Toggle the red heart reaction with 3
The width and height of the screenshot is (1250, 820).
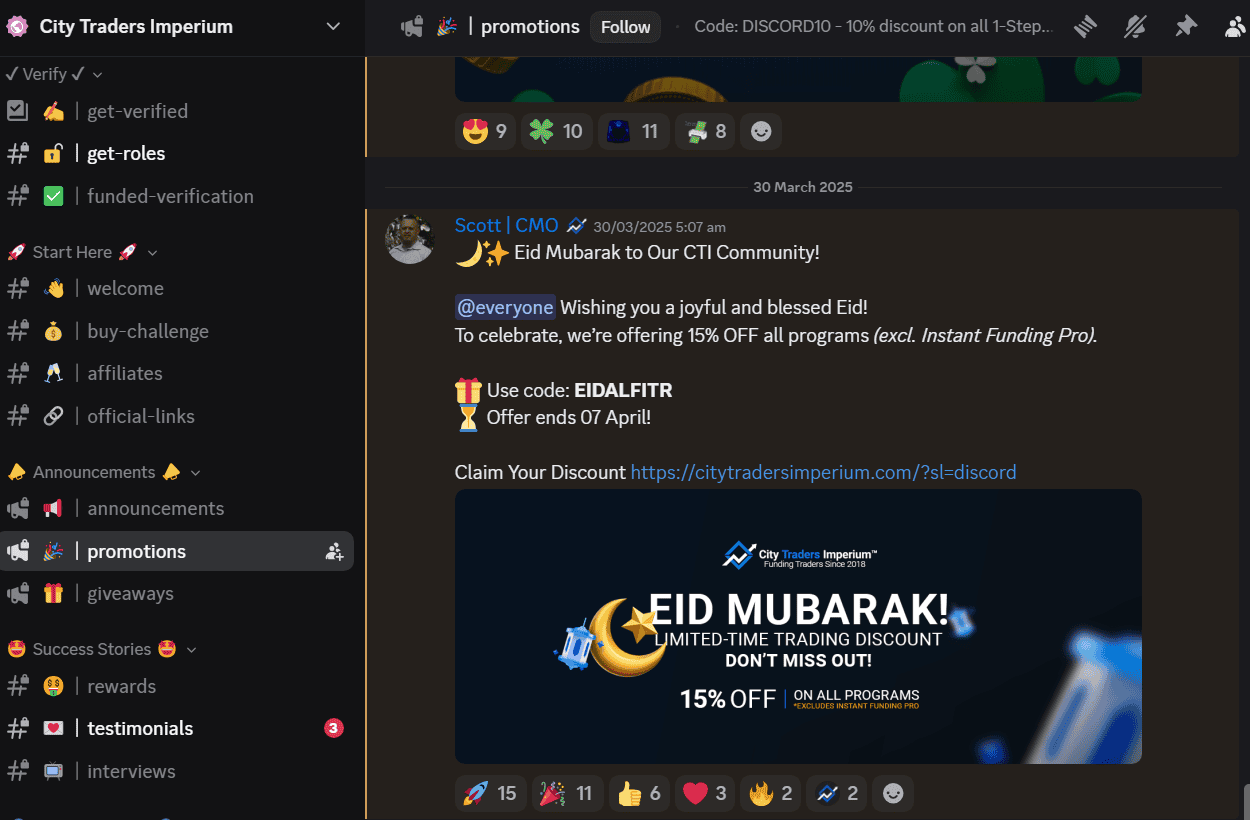705,793
